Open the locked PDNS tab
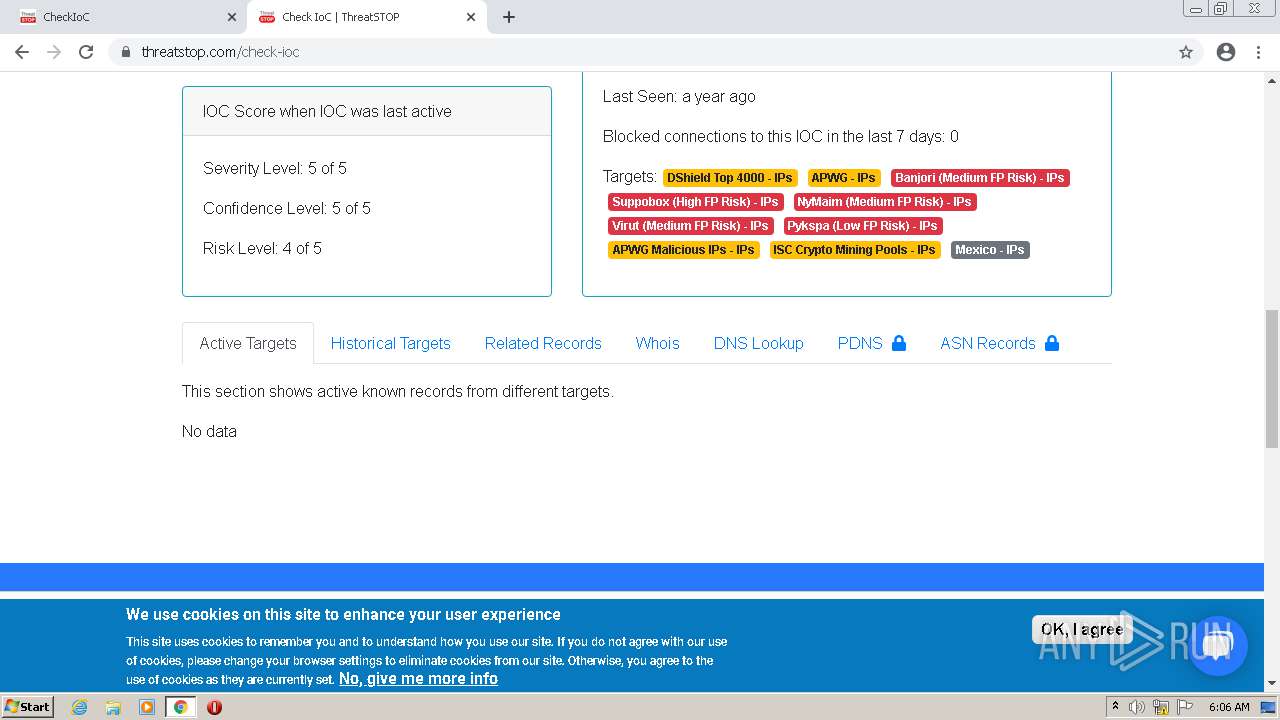 pyautogui.click(x=872, y=343)
